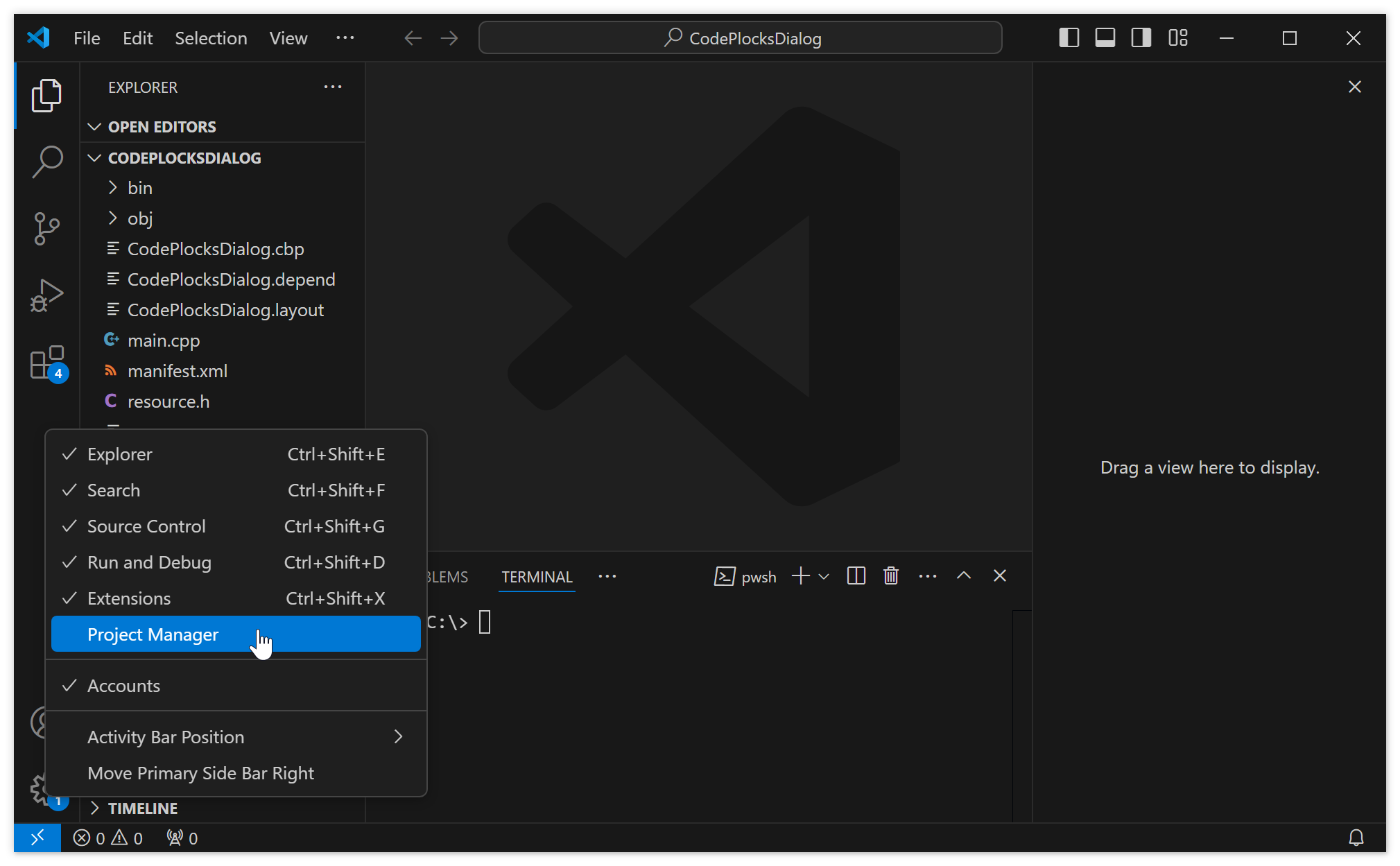Open Source Control activity bar icon
Image resolution: width=1400 pixels, height=866 pixels.
click(46, 228)
